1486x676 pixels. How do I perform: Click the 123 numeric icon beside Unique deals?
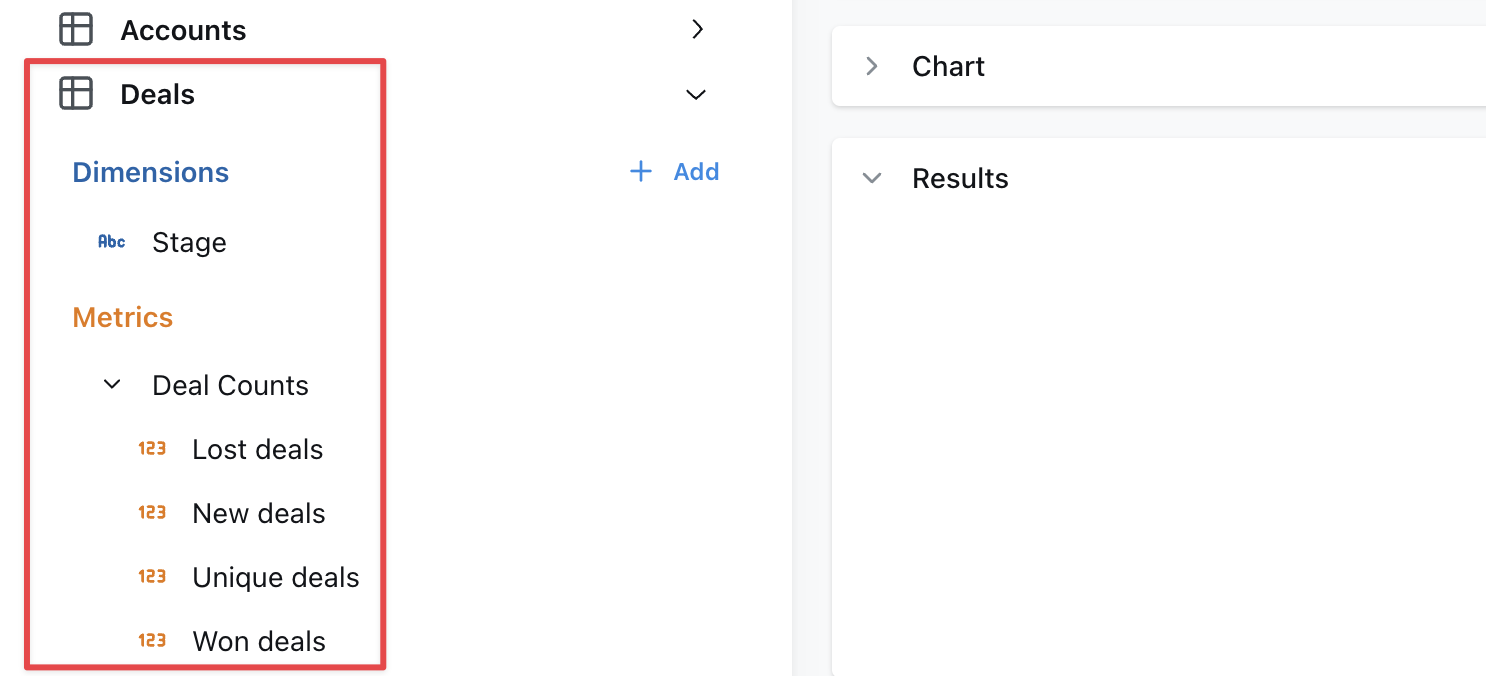152,576
